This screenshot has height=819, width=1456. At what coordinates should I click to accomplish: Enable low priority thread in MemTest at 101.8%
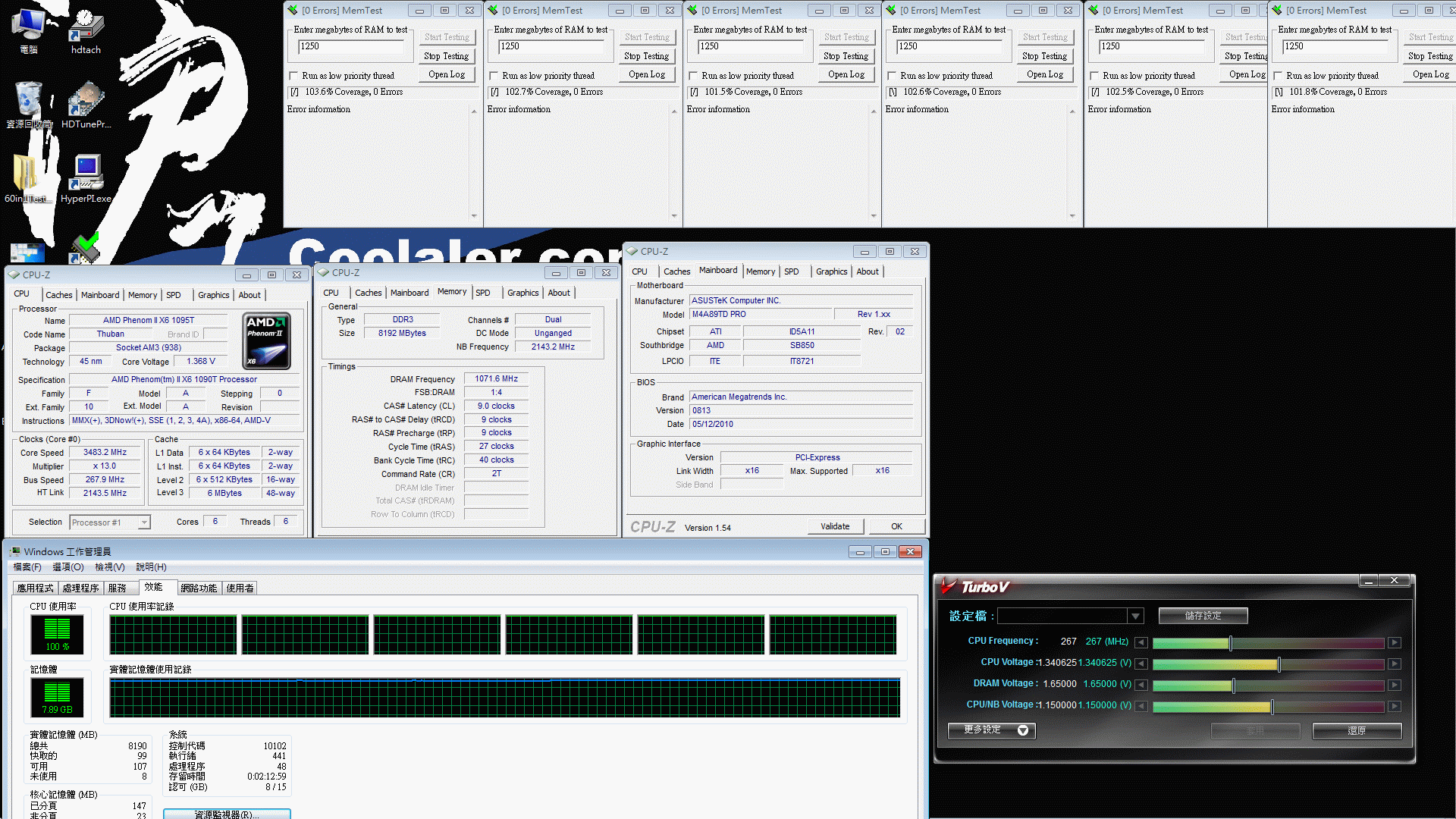(x=1278, y=76)
